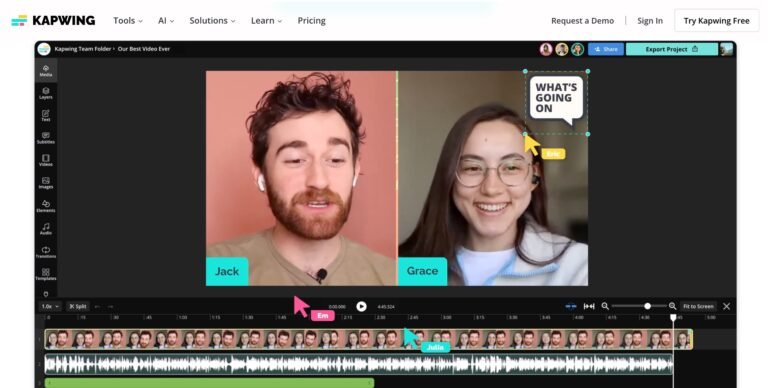Open the Templates panel icon
This screenshot has width=768, height=388.
pyautogui.click(x=46, y=274)
